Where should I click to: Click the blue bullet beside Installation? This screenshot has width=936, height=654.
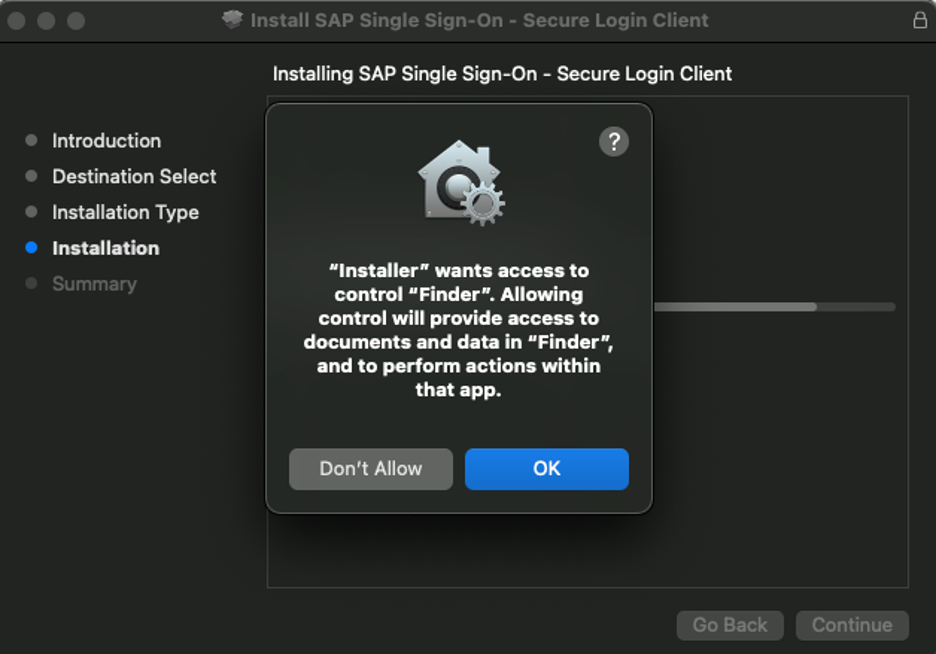click(x=32, y=248)
